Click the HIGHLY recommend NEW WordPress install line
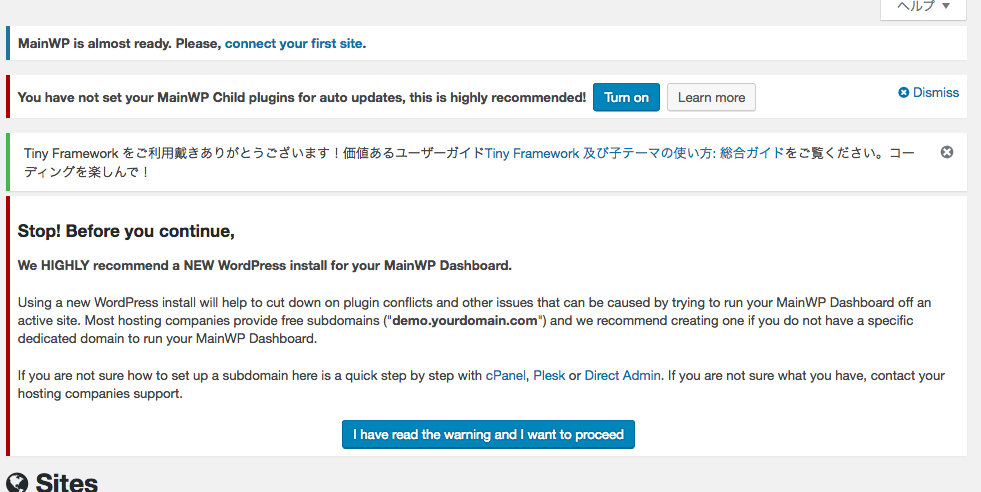981x492 pixels. point(265,265)
